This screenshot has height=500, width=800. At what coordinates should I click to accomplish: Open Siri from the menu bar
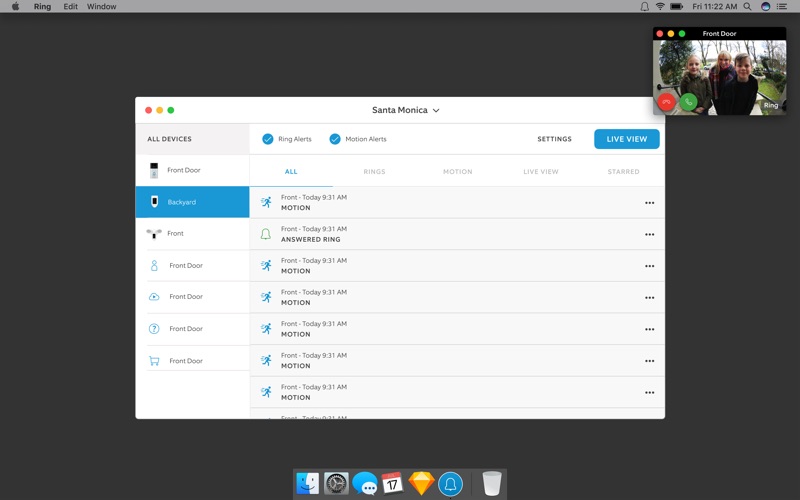point(765,7)
